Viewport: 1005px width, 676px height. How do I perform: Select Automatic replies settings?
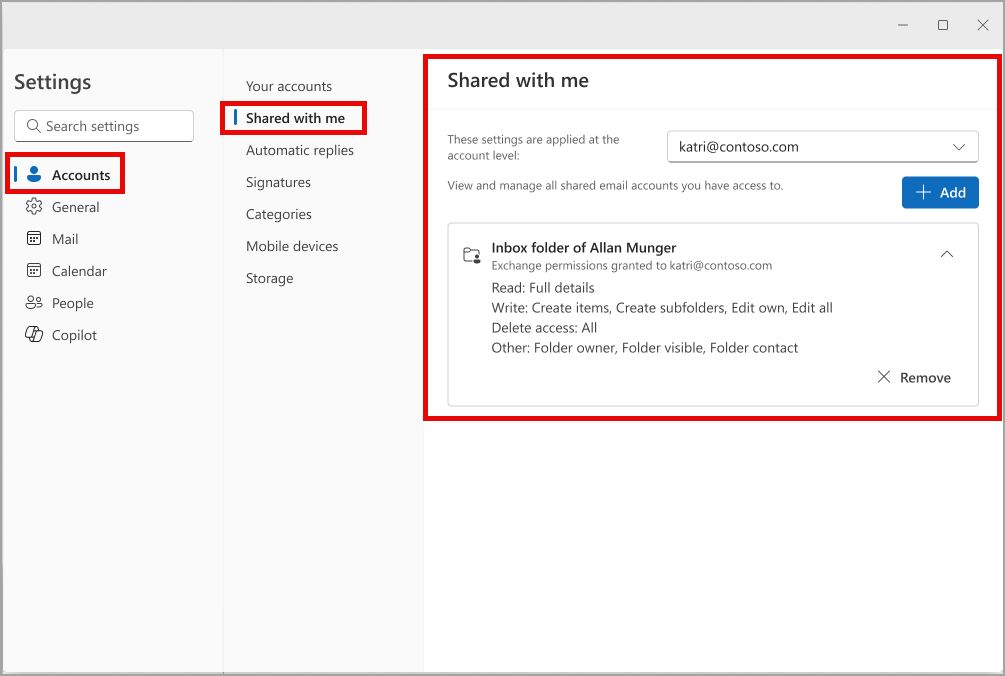coord(299,150)
